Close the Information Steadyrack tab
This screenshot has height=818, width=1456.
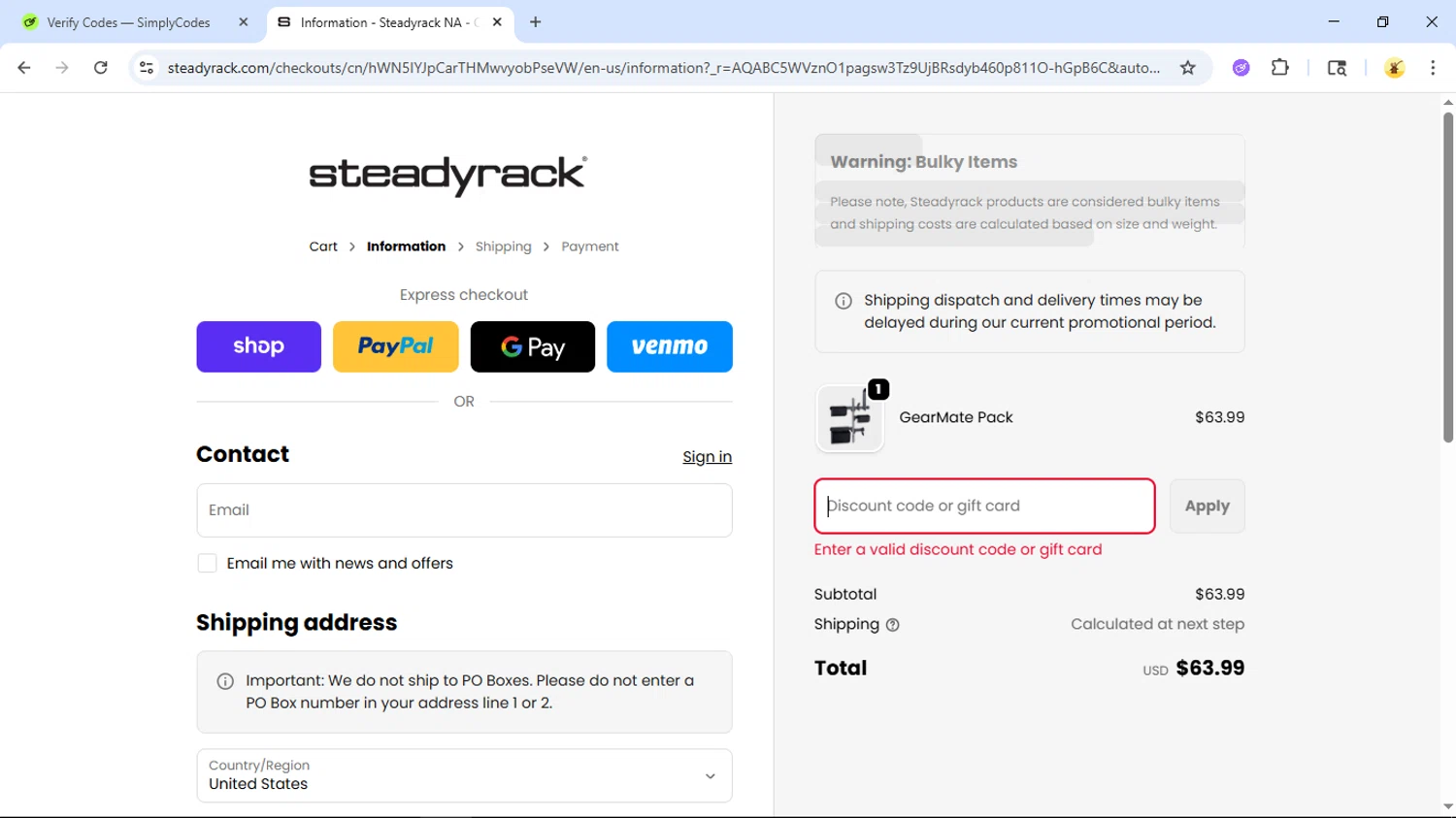pos(497,22)
